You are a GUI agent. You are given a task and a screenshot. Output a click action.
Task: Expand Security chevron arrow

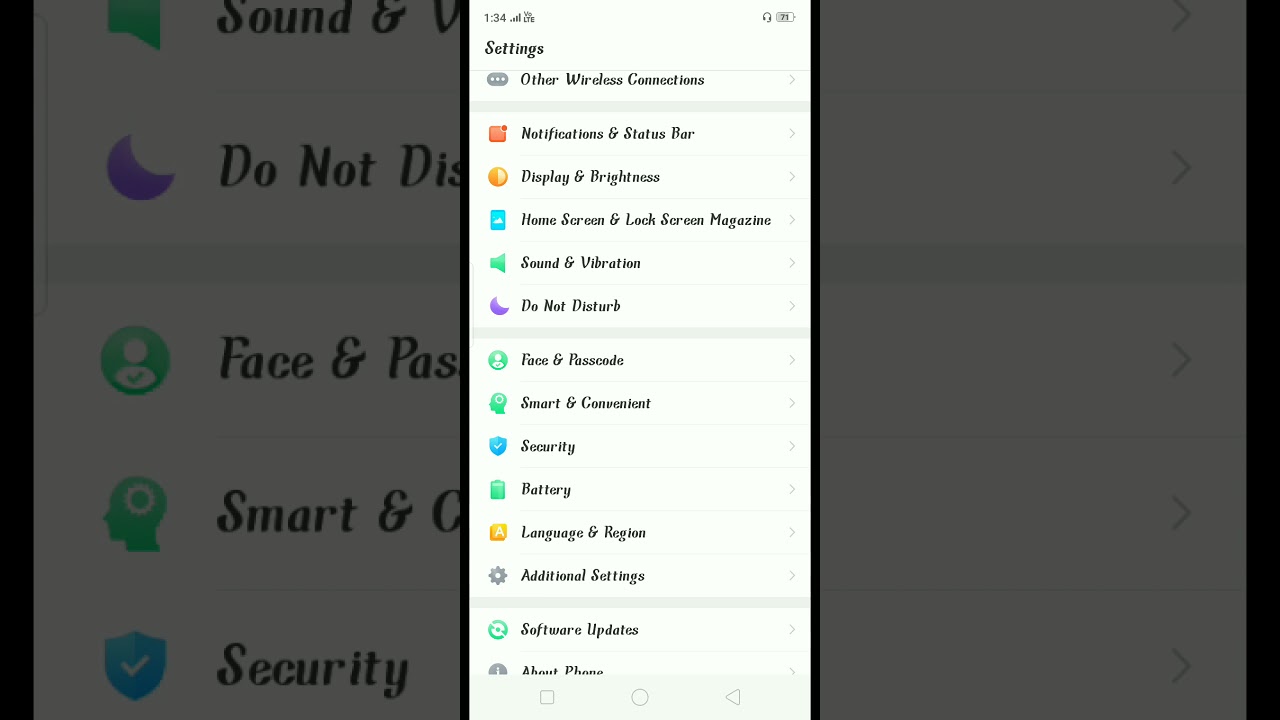[x=791, y=446]
